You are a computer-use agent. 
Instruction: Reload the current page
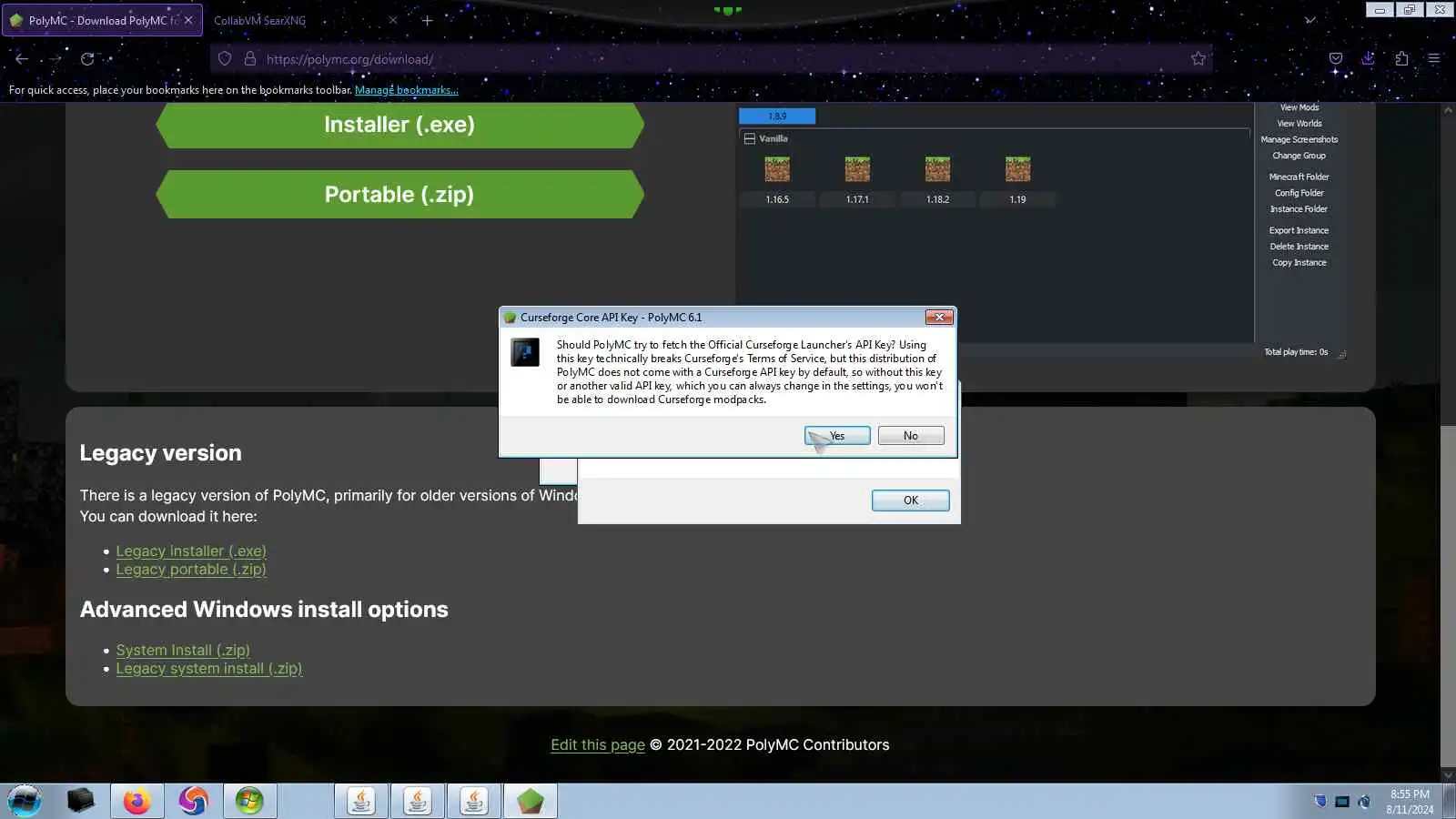tap(87, 58)
